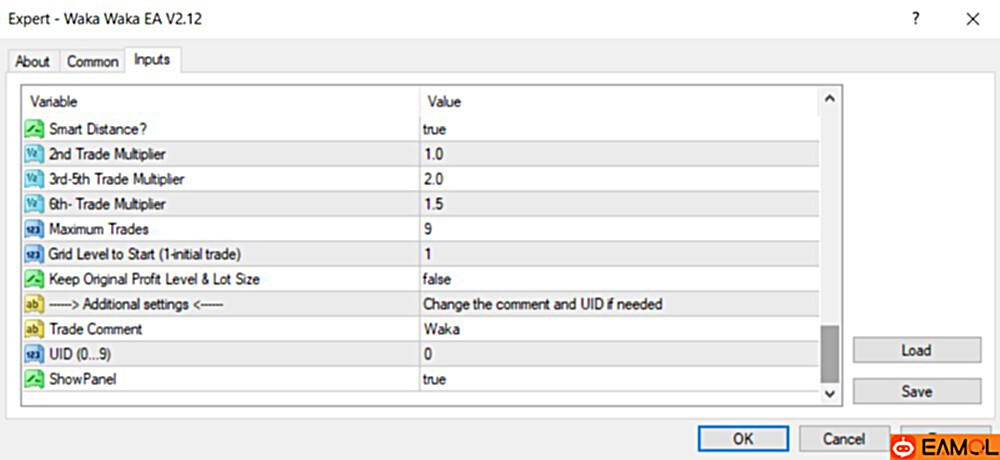The image size is (1000, 460).
Task: Click the Grid Level to Start integer icon
Action: point(33,254)
